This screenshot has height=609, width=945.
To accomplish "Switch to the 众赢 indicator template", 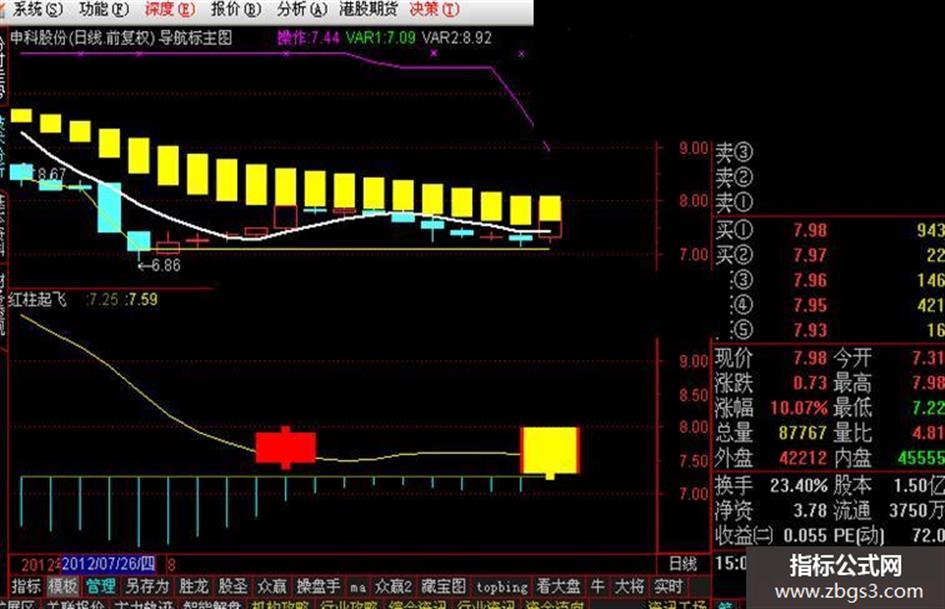I will [272, 586].
